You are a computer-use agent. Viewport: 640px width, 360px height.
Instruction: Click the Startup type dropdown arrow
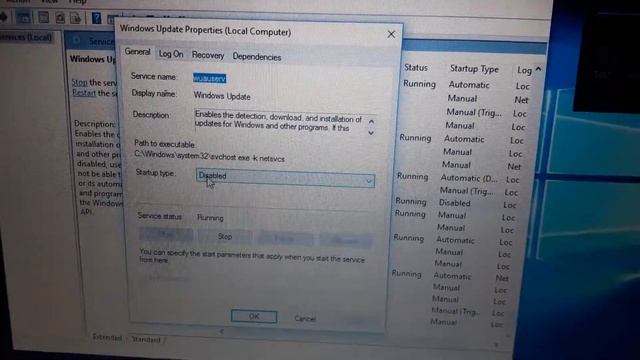pyautogui.click(x=369, y=181)
